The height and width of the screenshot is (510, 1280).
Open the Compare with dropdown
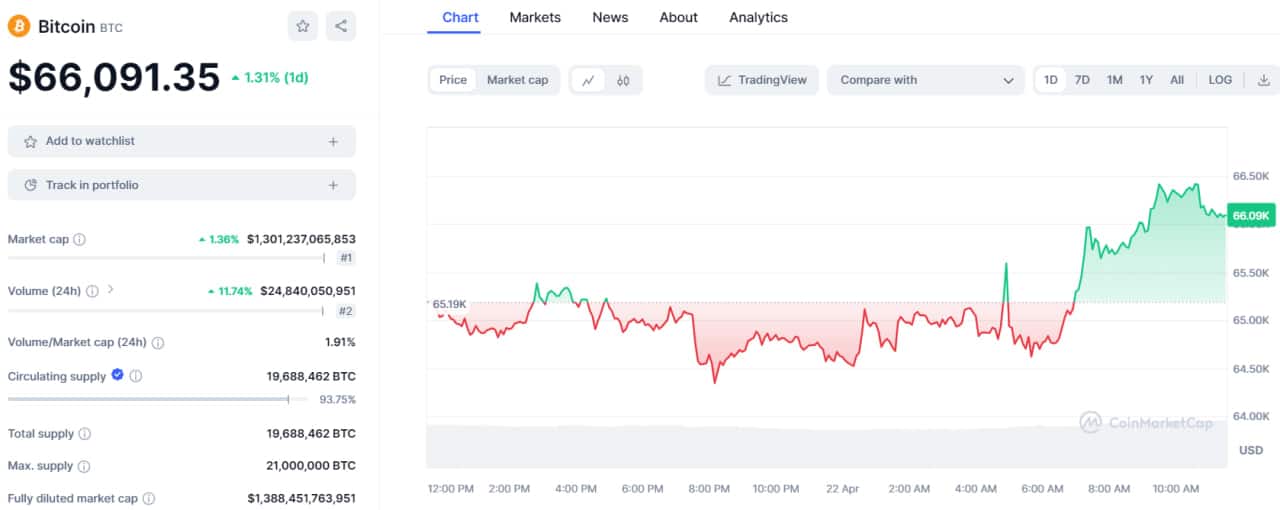(x=926, y=80)
